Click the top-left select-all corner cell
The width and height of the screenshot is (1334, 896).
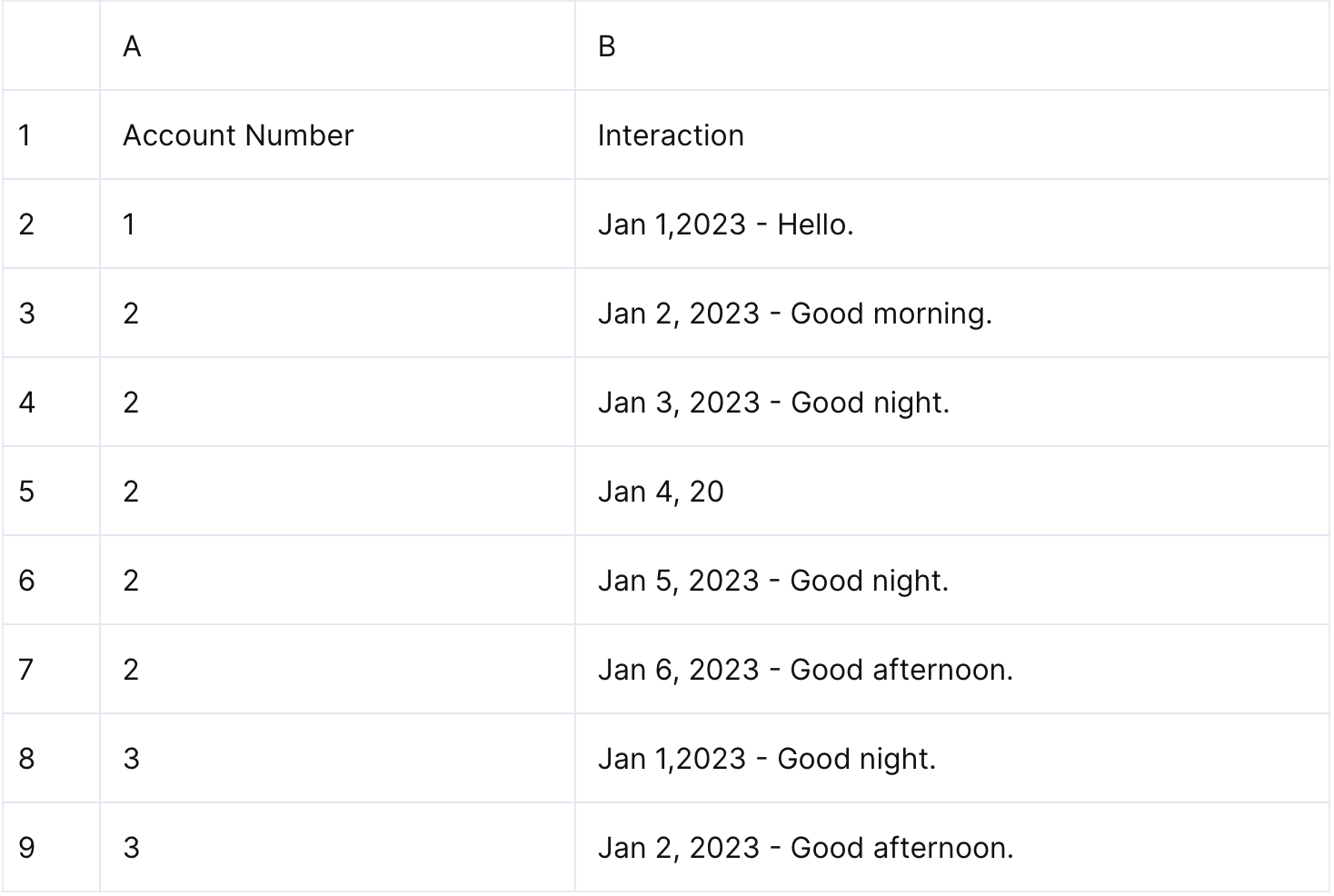[x=50, y=45]
